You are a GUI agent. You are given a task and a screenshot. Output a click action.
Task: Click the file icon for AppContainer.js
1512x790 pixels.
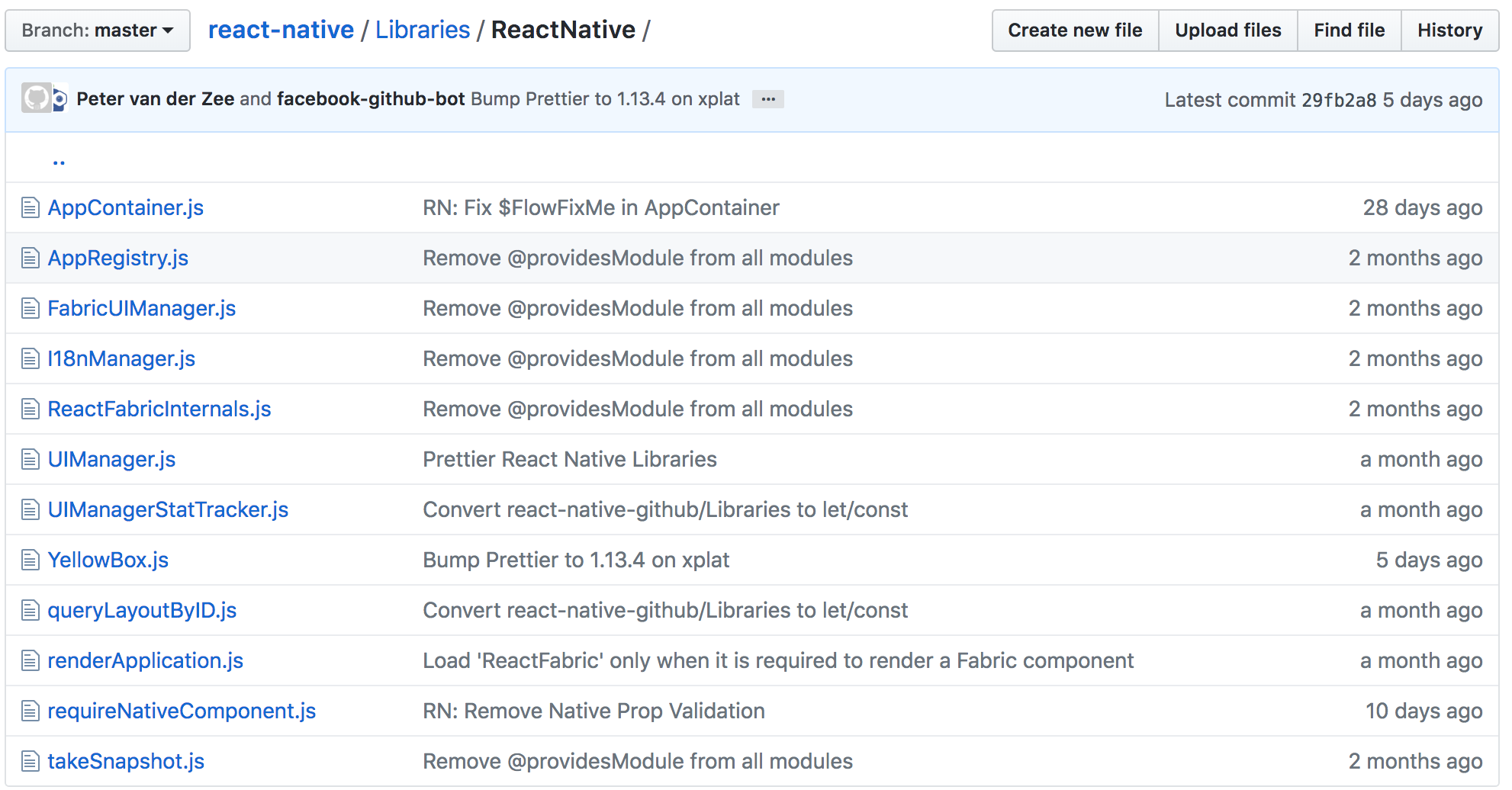click(x=31, y=207)
